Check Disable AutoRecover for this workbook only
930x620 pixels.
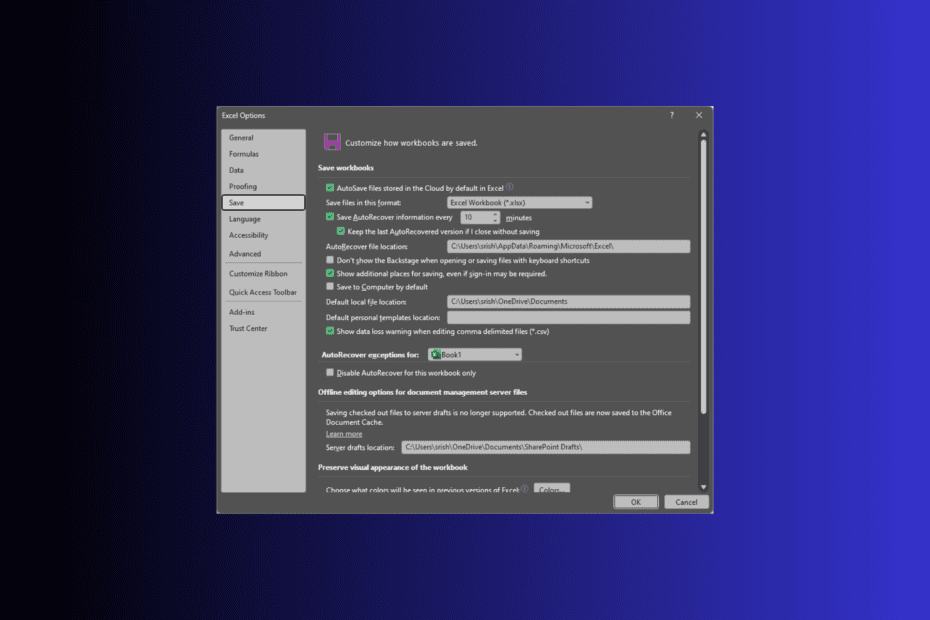[330, 373]
